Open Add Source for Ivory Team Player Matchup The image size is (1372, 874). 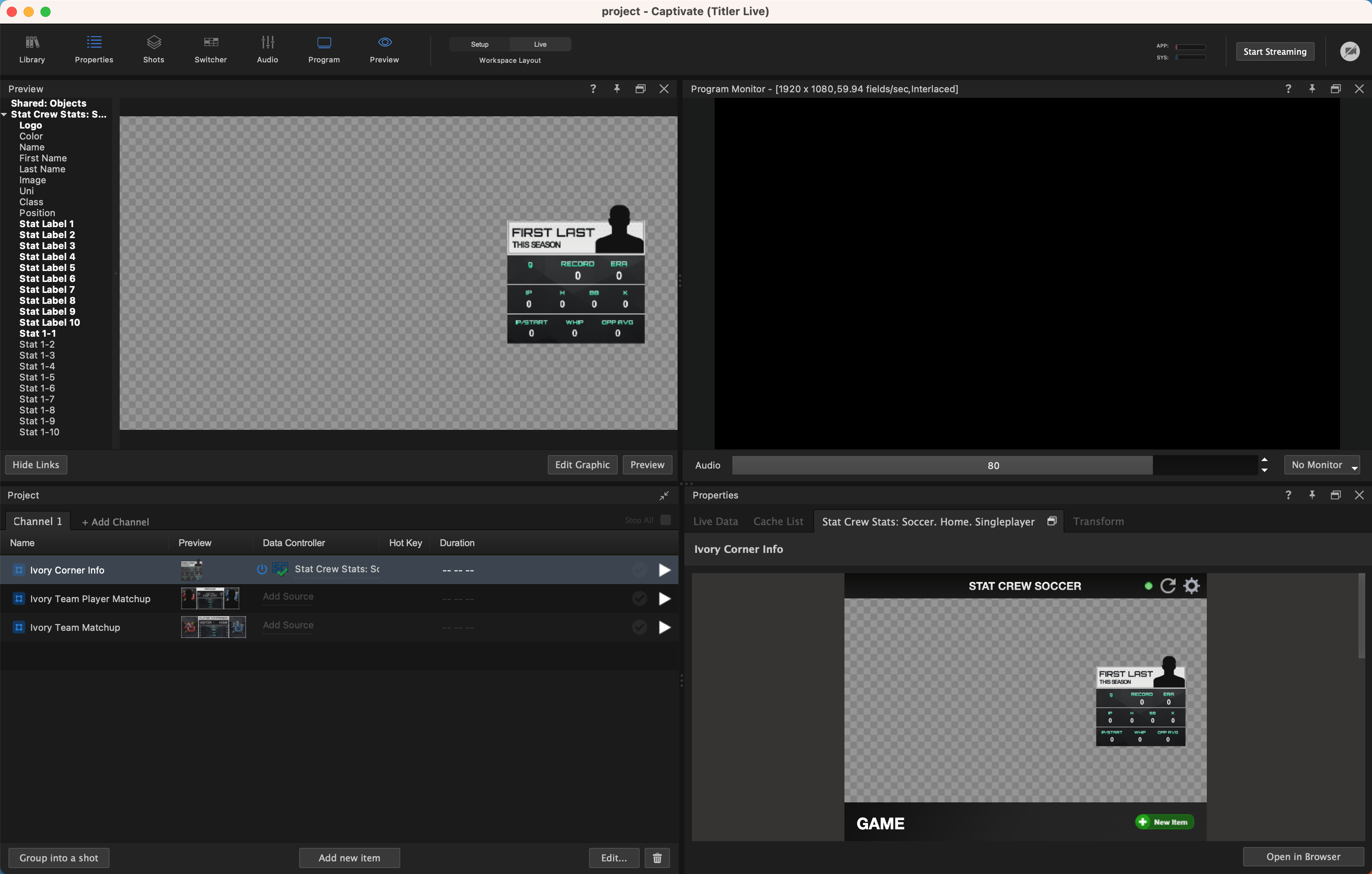(x=288, y=597)
